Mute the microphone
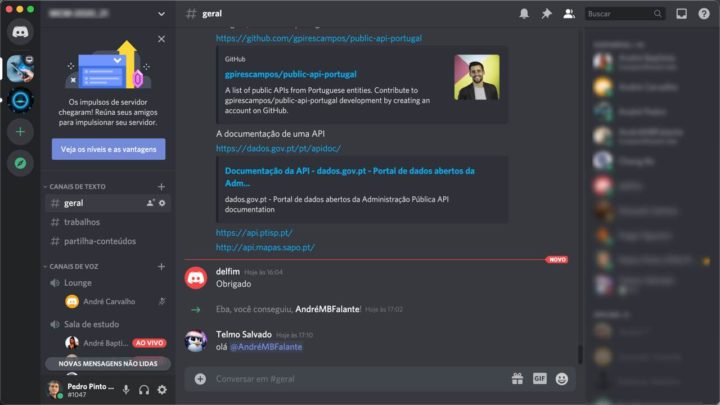This screenshot has width=720, height=405. [126, 389]
